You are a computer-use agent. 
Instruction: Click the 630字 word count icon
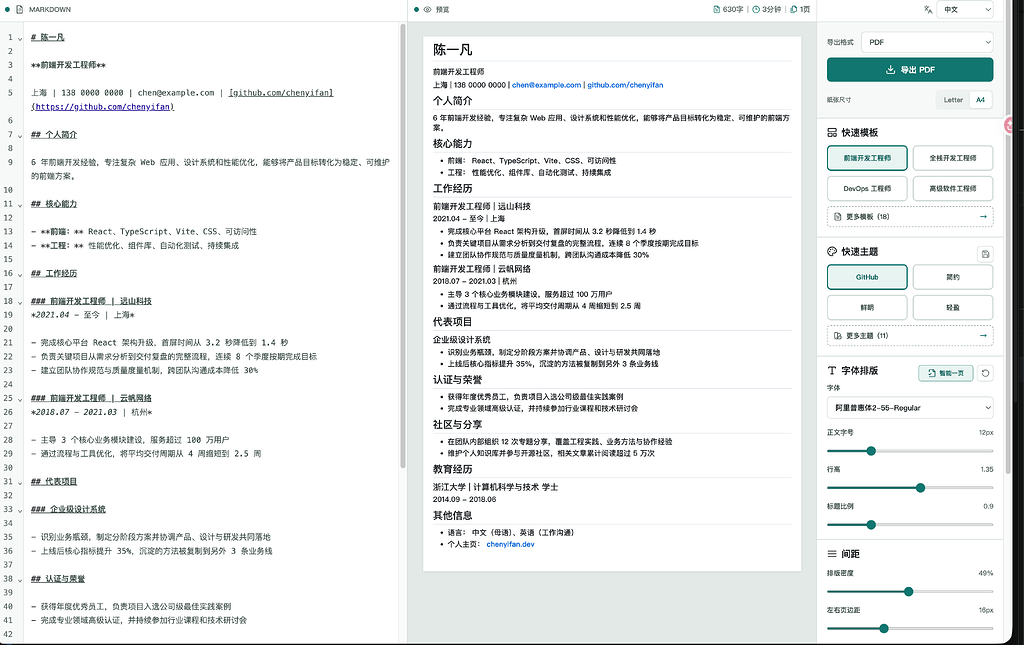point(717,10)
